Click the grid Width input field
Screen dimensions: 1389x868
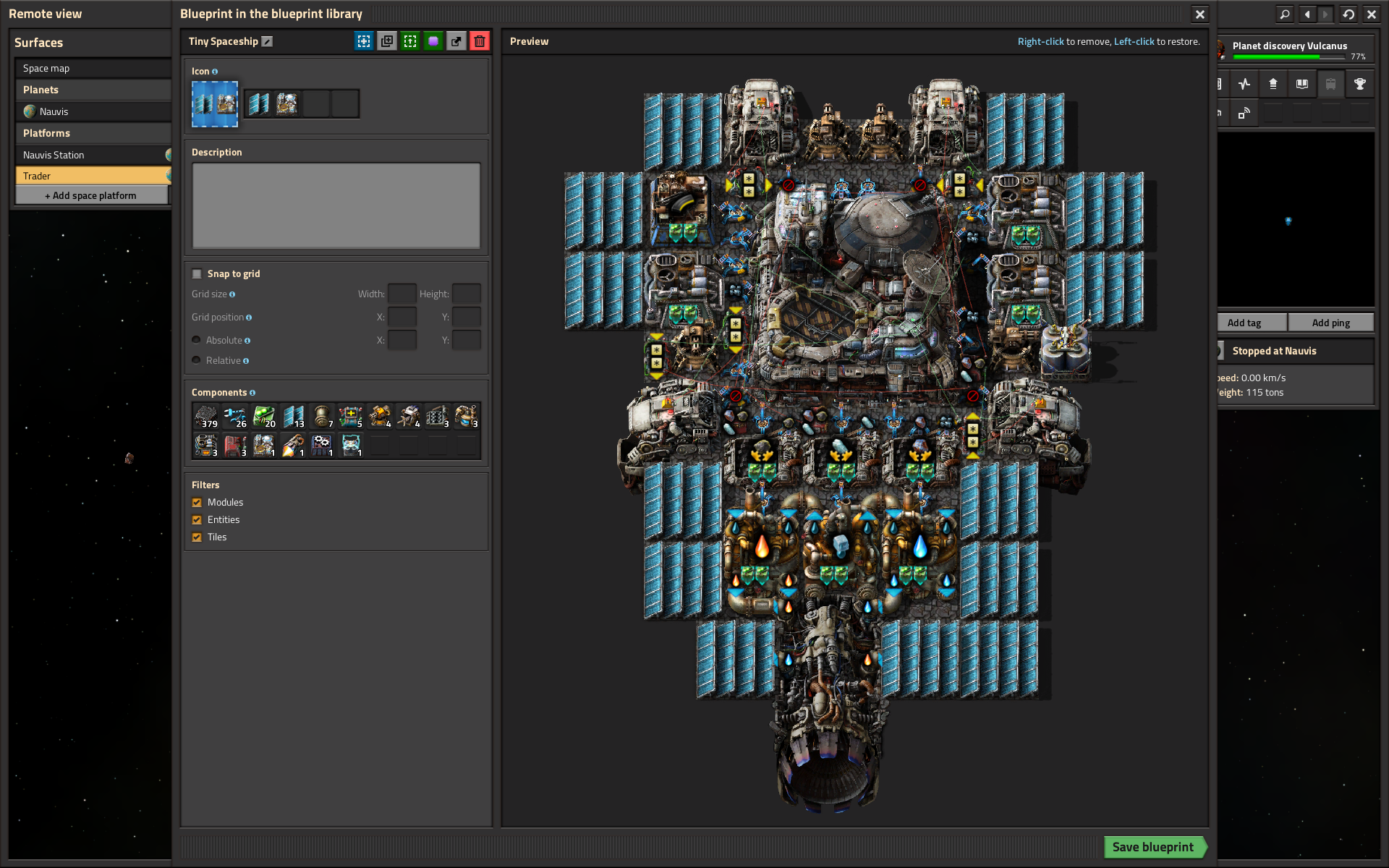coord(402,294)
